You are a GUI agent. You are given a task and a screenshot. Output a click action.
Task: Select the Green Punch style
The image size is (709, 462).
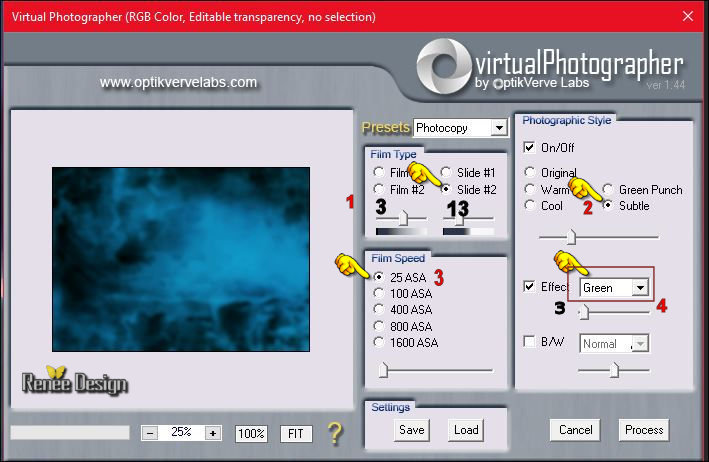click(608, 189)
